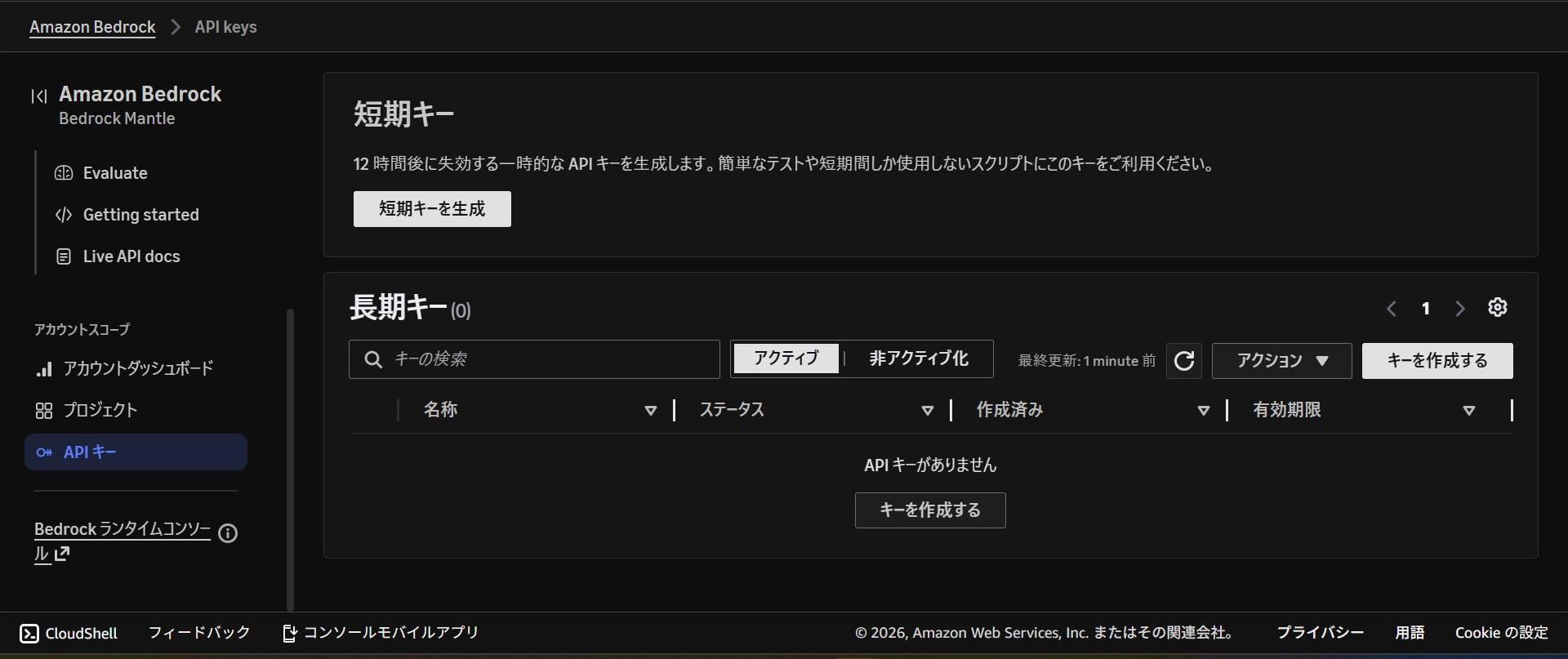Viewport: 1568px width, 659px height.
Task: Select the アクティブ filter segment
Action: tap(786, 358)
